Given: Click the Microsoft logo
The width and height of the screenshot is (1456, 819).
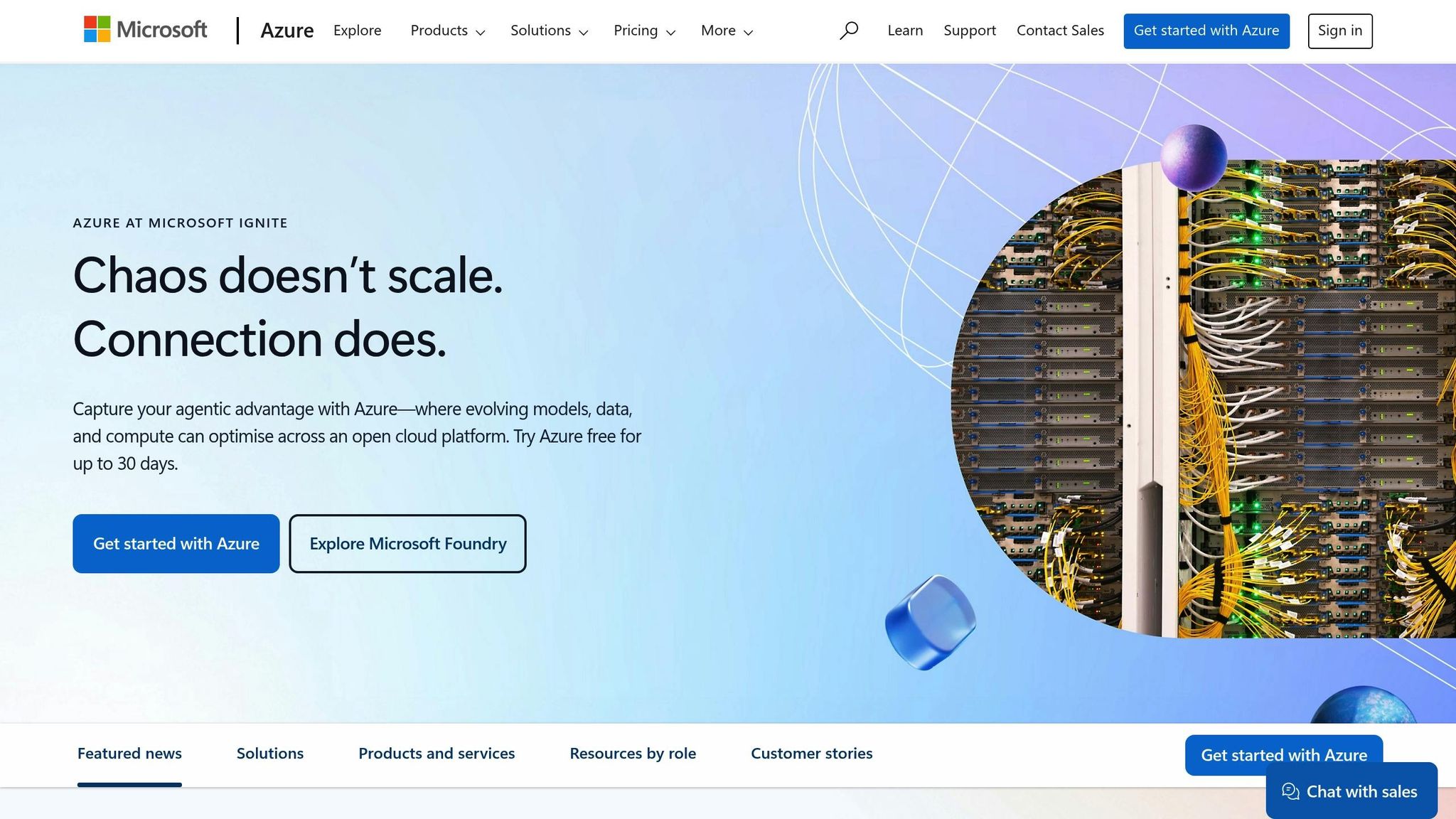Looking at the screenshot, I should click(145, 30).
